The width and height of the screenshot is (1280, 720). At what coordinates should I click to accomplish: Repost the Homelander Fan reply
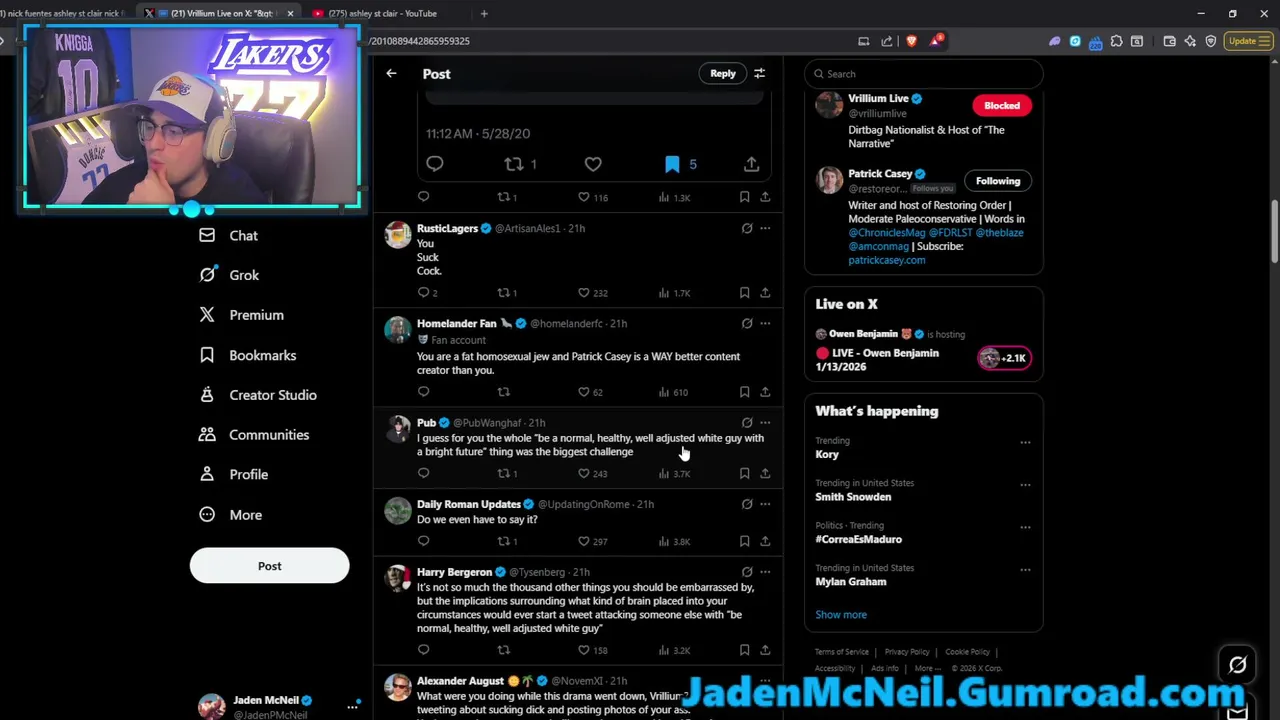click(x=504, y=392)
